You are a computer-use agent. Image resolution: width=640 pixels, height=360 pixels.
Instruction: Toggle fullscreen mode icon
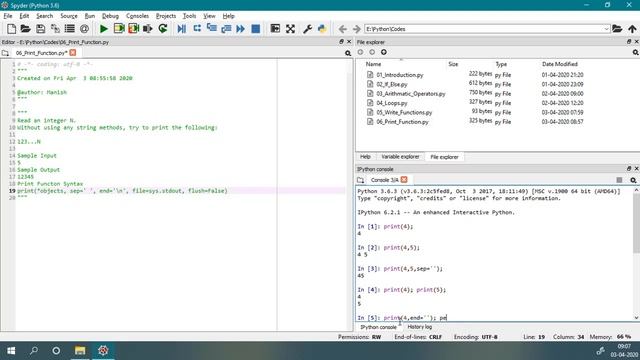(x=290, y=29)
